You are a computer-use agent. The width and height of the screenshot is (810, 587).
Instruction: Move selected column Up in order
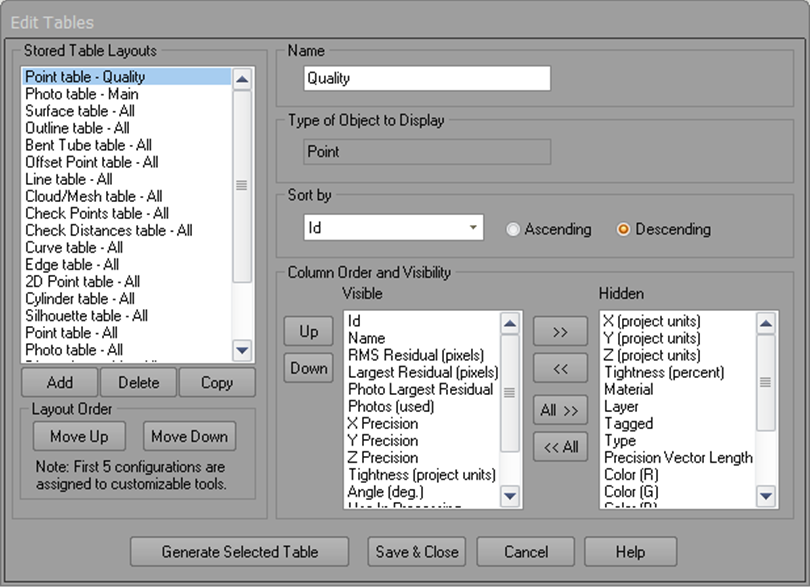click(x=309, y=331)
